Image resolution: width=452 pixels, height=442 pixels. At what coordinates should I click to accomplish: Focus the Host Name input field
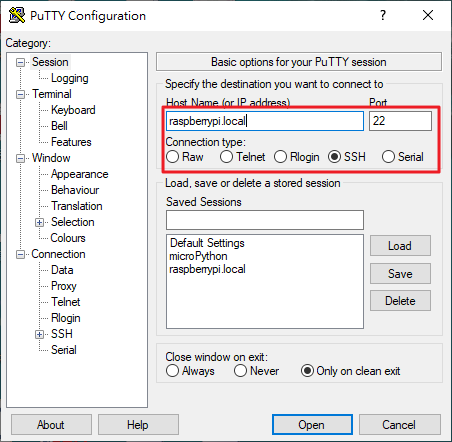point(265,121)
